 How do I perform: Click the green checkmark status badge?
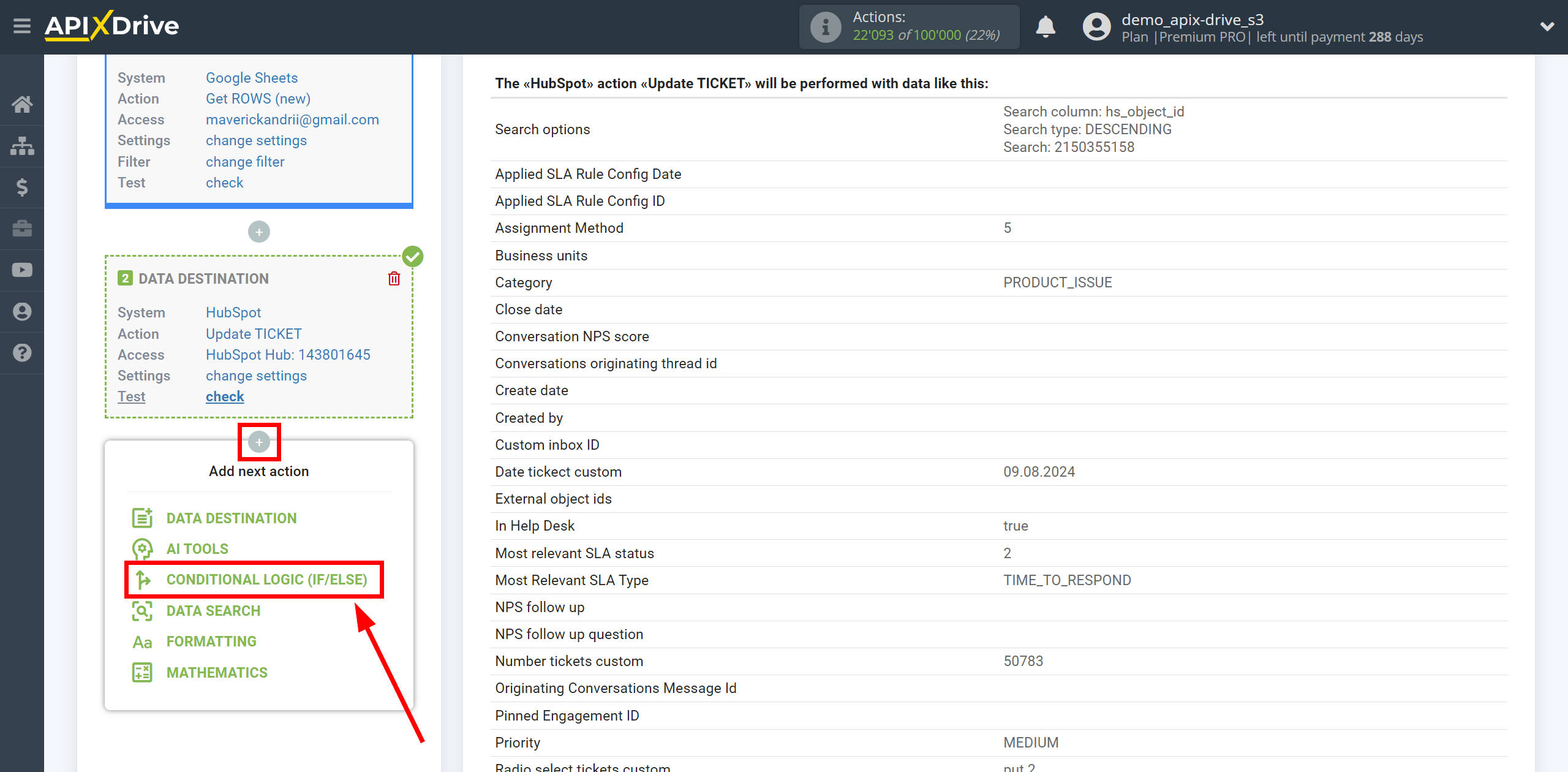pos(412,256)
